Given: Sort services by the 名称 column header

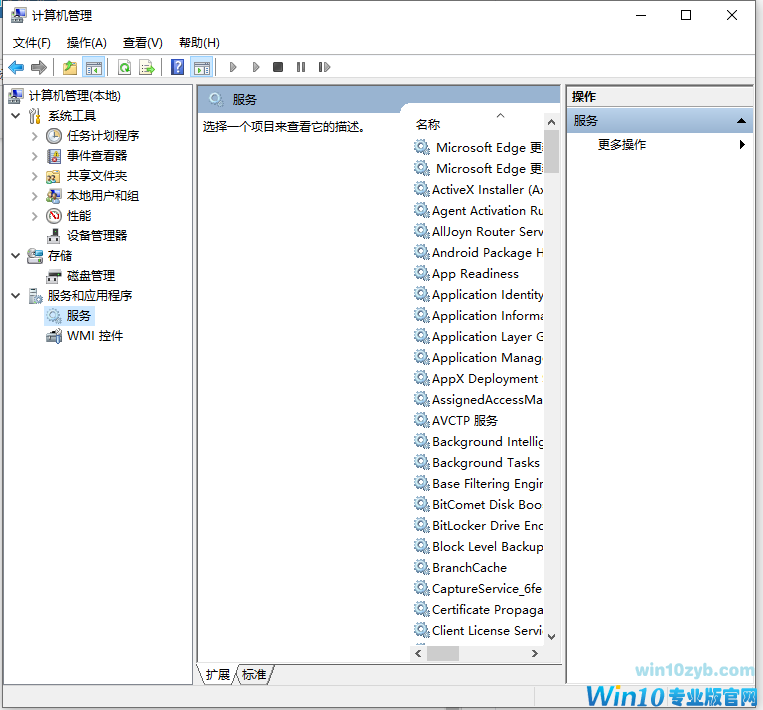Looking at the screenshot, I should coord(428,125).
